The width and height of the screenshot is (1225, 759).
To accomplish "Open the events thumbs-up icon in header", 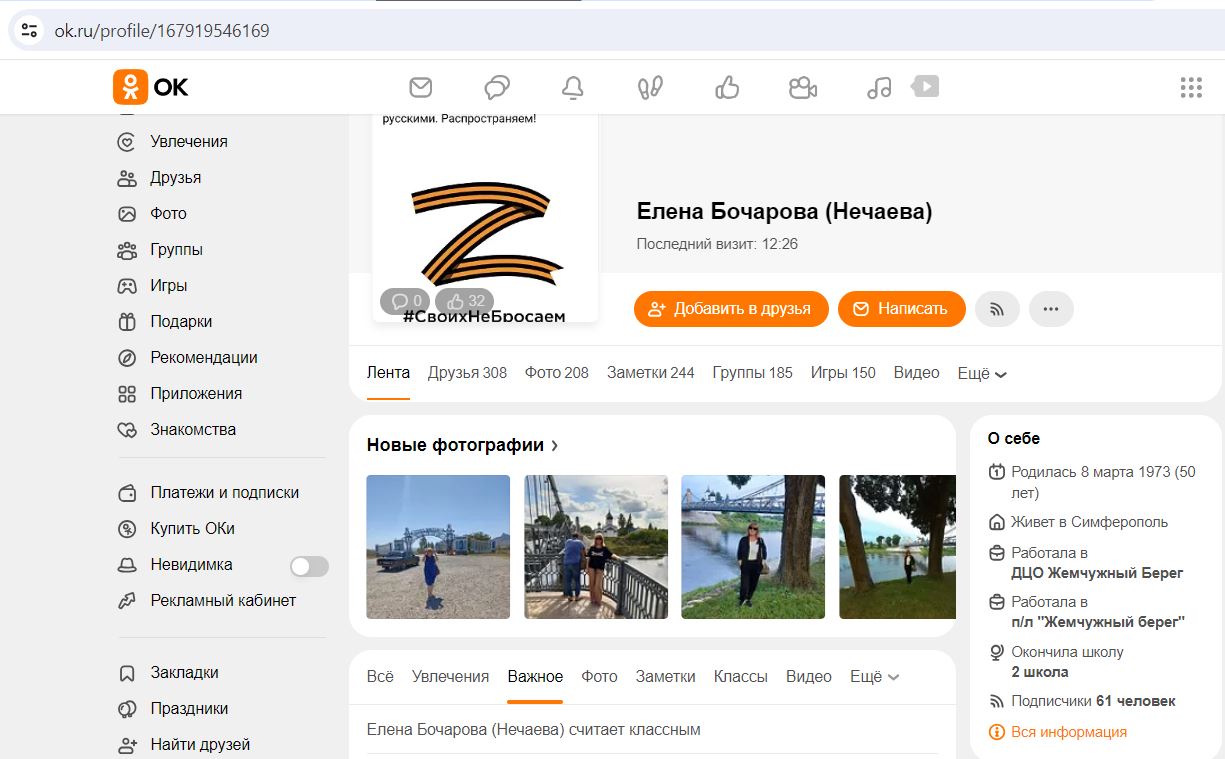I will tap(727, 87).
